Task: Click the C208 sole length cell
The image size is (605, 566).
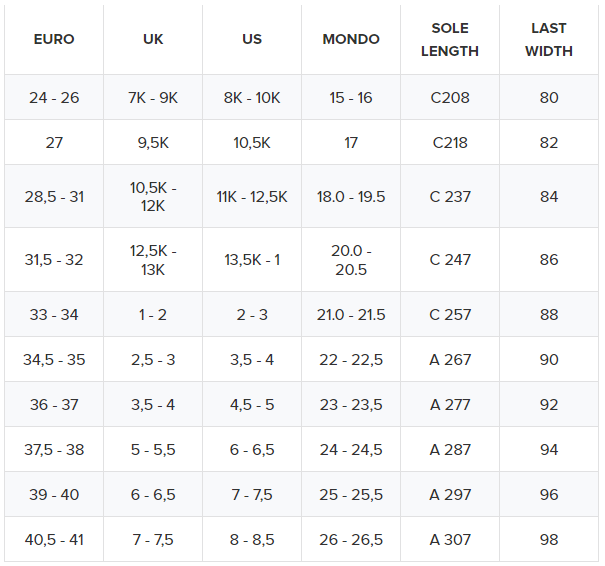Action: click(x=450, y=98)
